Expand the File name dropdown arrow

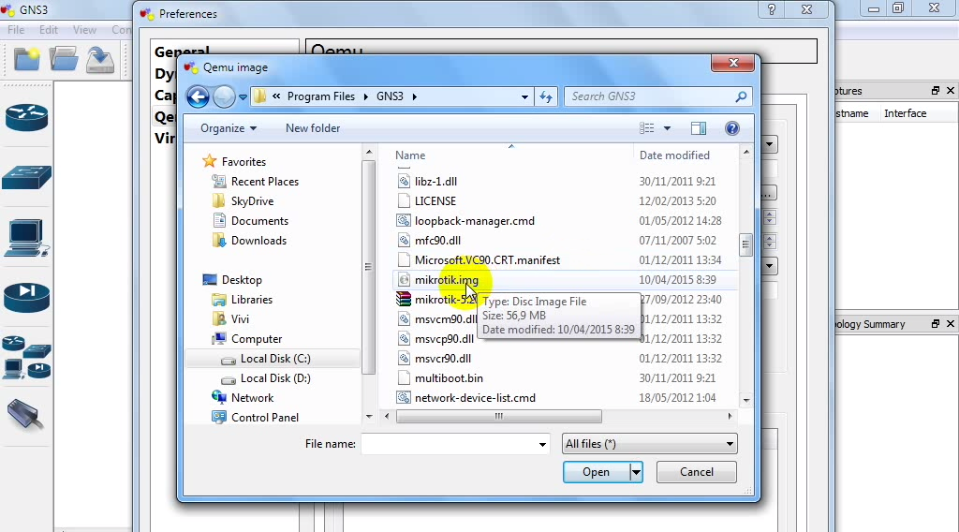click(542, 444)
